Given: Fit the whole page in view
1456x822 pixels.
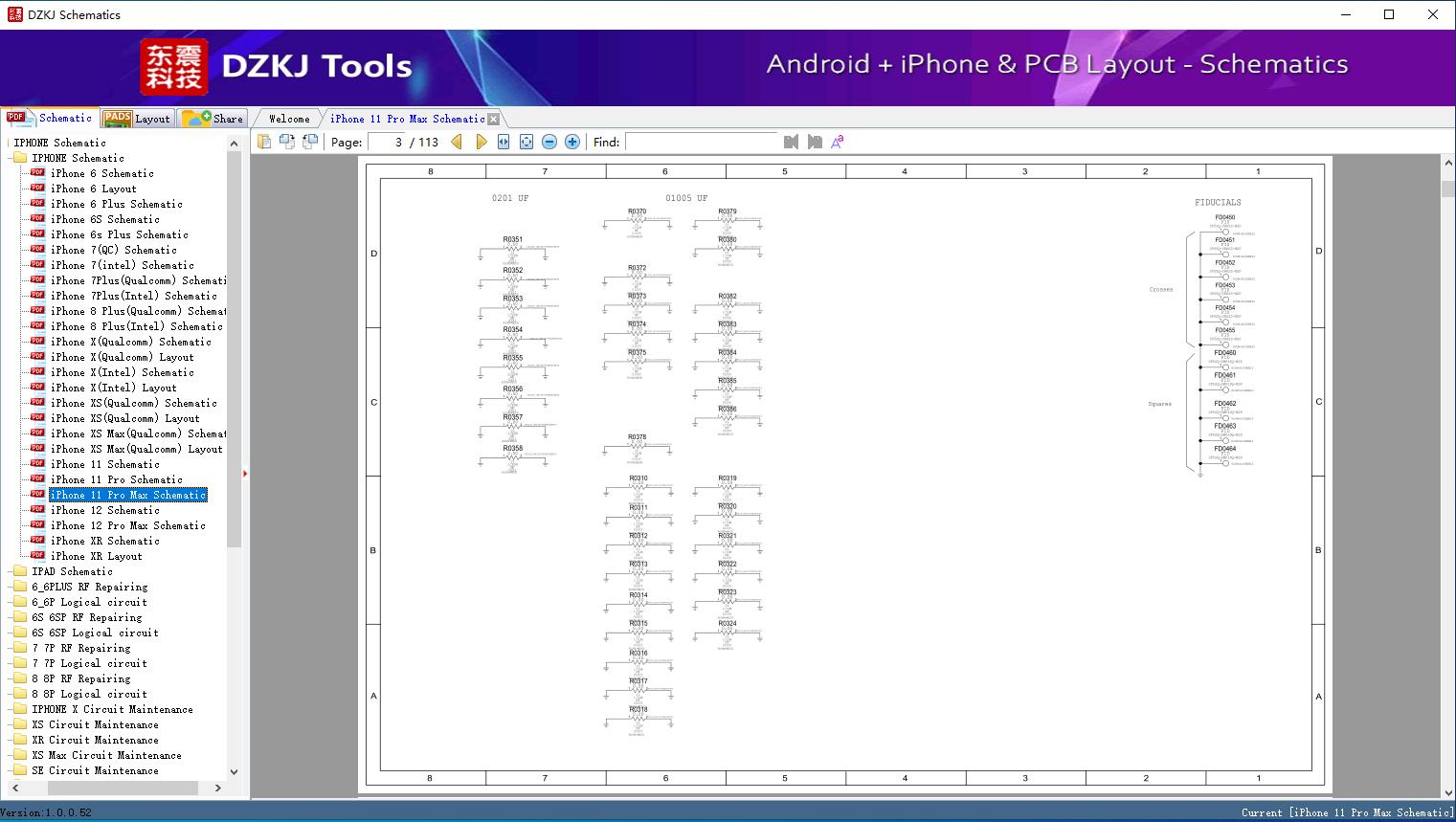Looking at the screenshot, I should [526, 142].
